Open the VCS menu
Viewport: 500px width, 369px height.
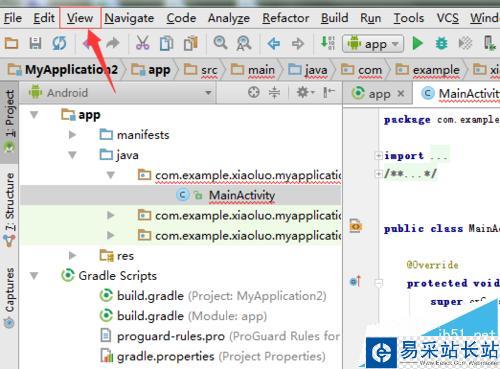tap(448, 18)
